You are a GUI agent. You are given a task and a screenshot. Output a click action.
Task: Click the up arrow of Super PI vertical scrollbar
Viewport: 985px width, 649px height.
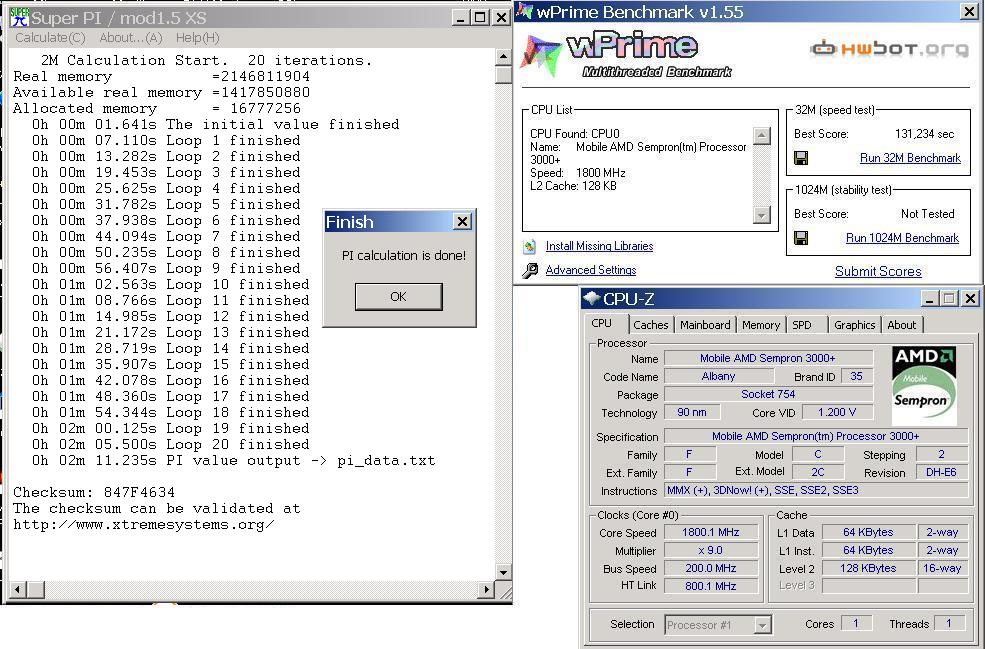[x=503, y=57]
